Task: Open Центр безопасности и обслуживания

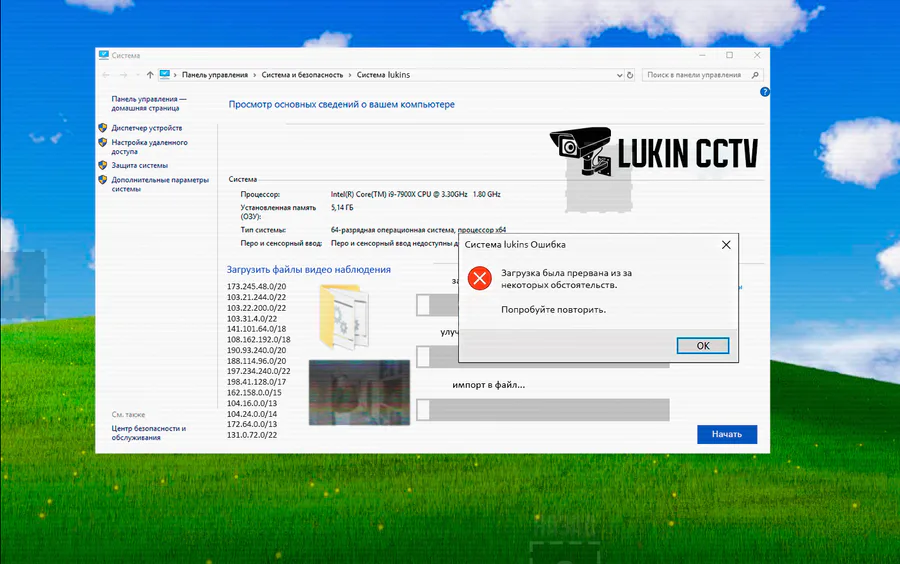Action: click(149, 433)
